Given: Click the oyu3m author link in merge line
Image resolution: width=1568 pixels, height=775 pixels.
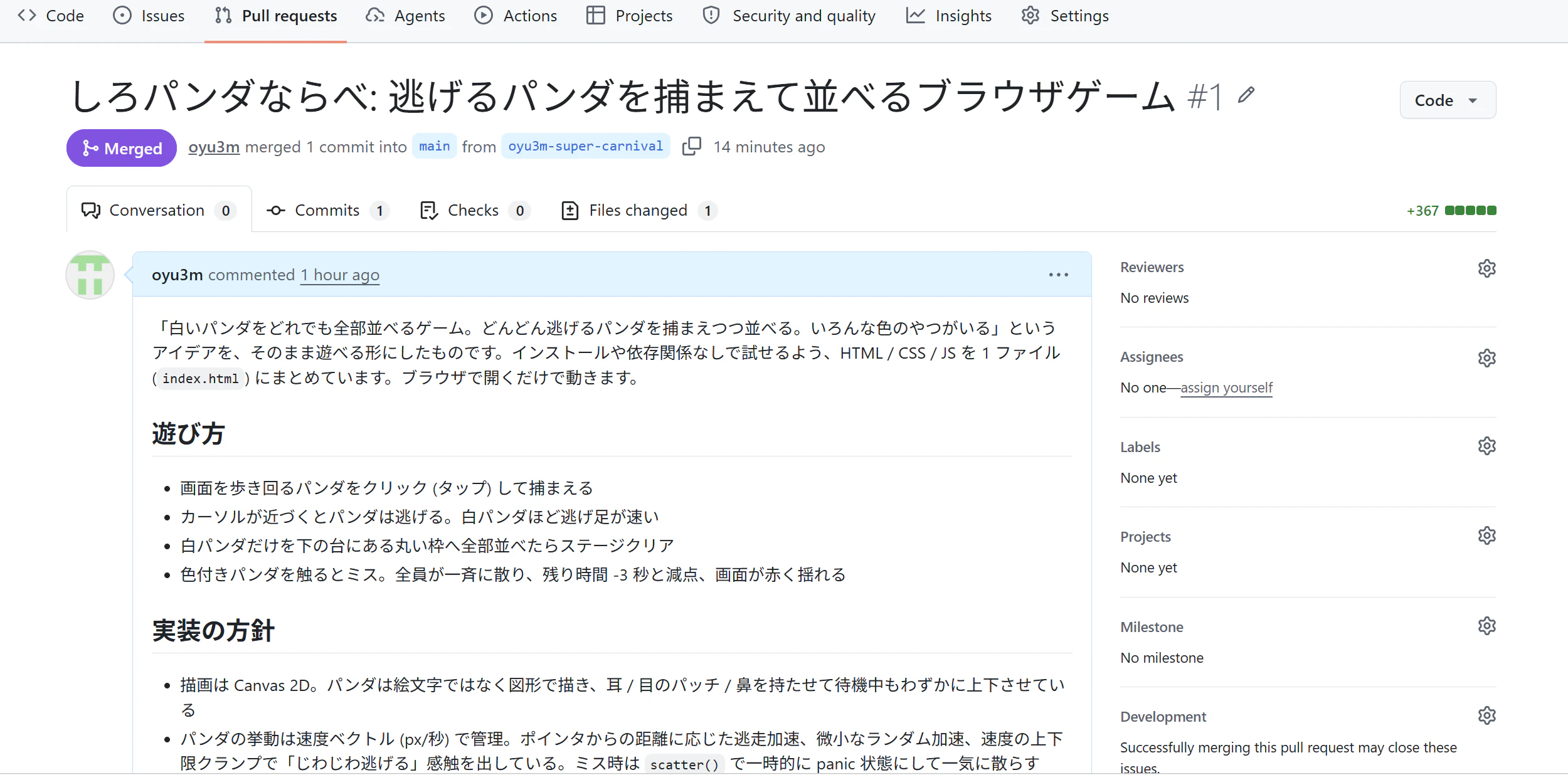Looking at the screenshot, I should [x=214, y=147].
